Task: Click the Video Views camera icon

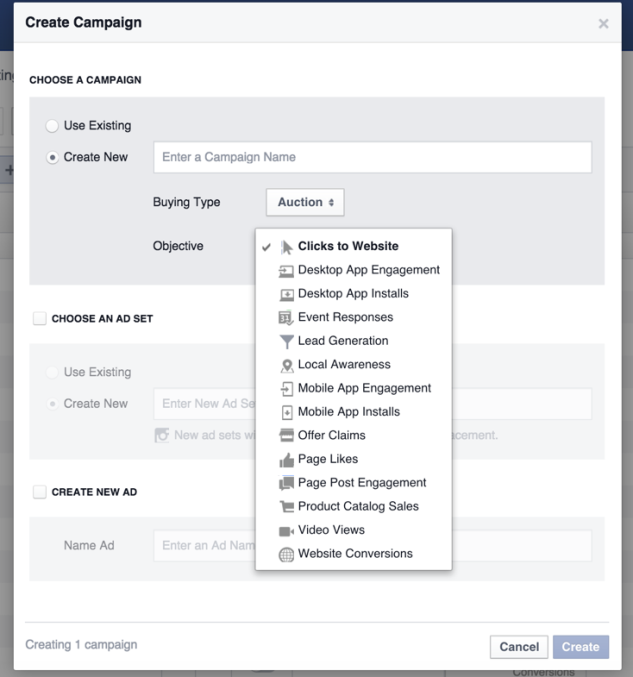Action: (x=286, y=531)
